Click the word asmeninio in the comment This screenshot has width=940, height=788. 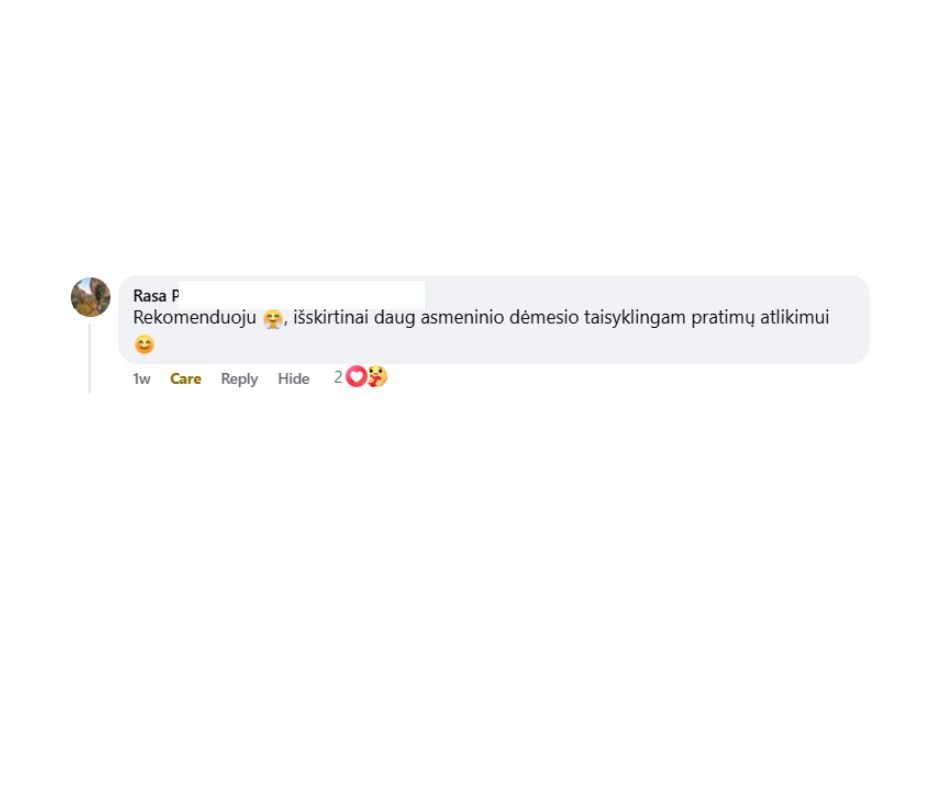tap(462, 317)
